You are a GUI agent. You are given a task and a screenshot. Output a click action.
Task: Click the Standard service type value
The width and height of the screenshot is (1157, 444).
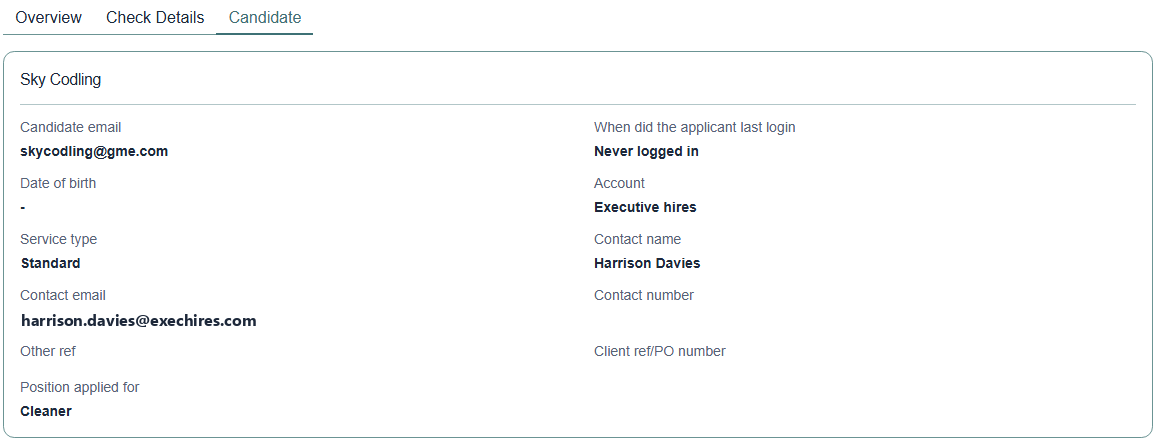[51, 263]
